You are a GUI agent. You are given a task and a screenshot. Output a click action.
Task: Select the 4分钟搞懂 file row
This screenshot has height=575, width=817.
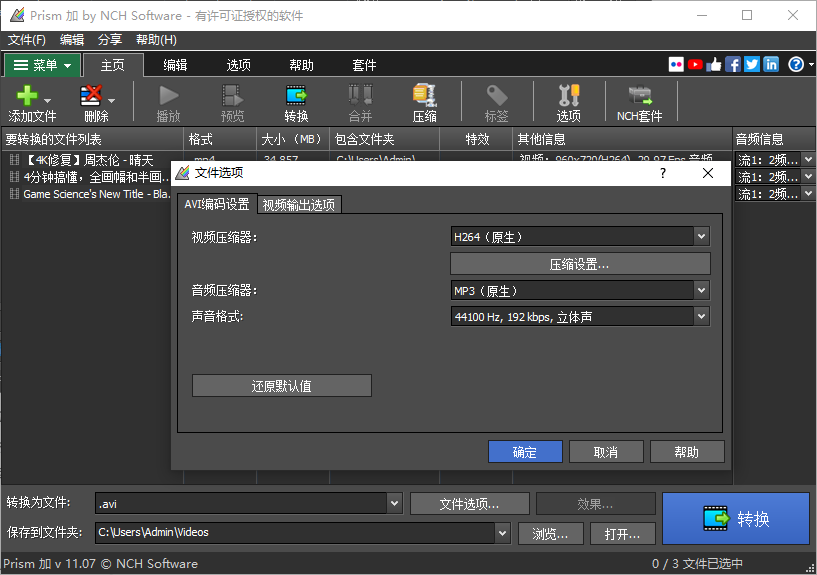click(89, 178)
